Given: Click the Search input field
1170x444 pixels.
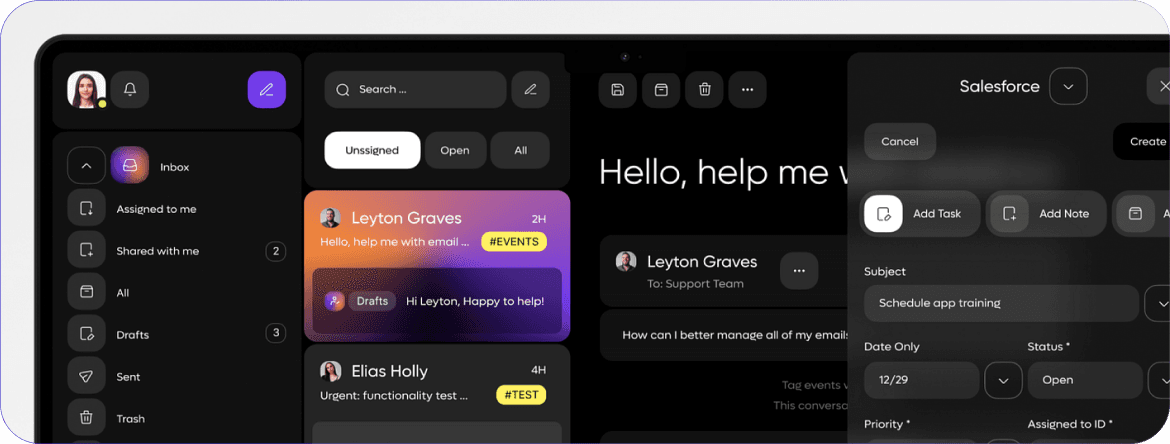Looking at the screenshot, I should click(x=415, y=90).
